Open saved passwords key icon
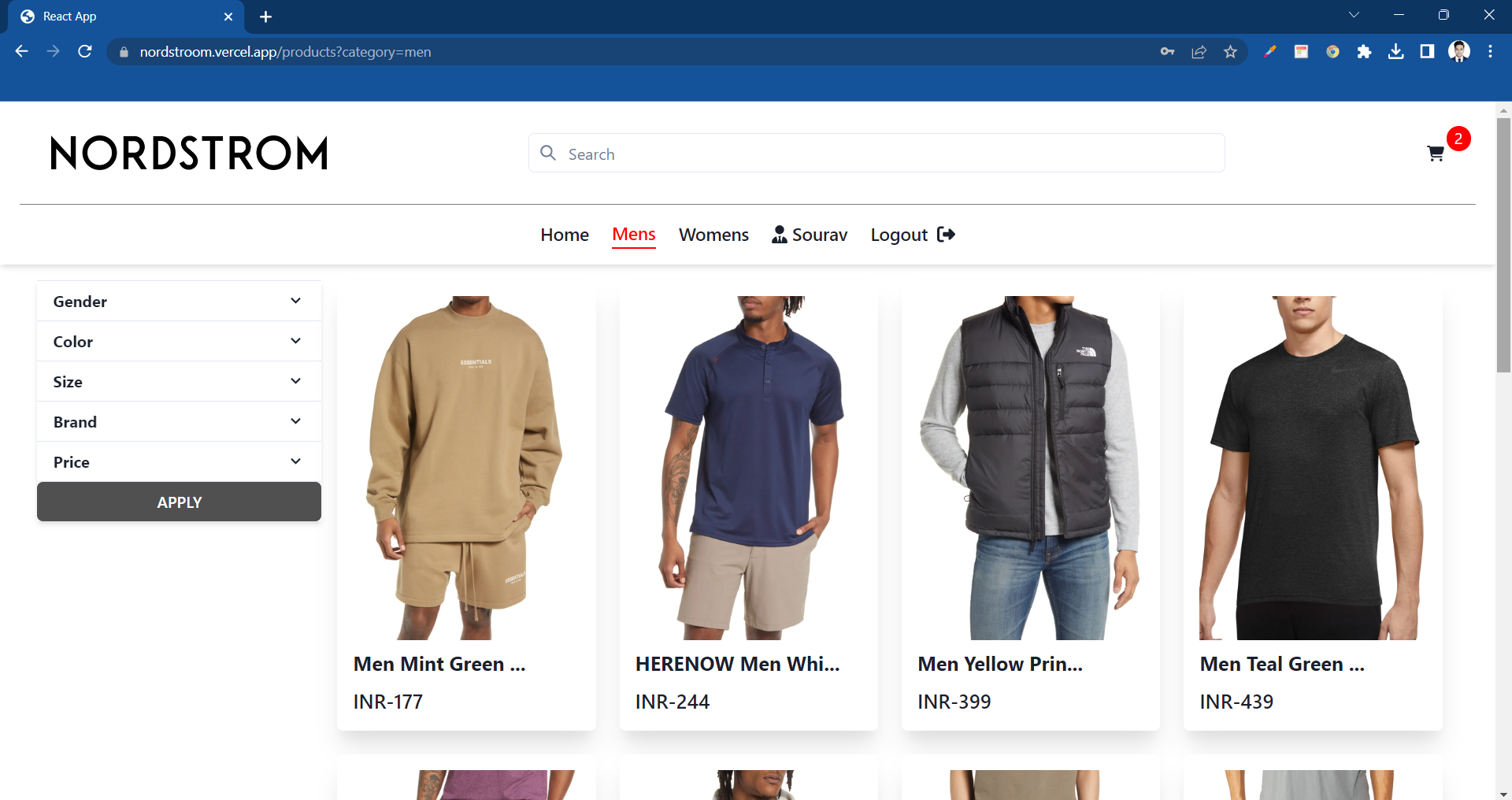Viewport: 1512px width, 800px height. (x=1167, y=52)
